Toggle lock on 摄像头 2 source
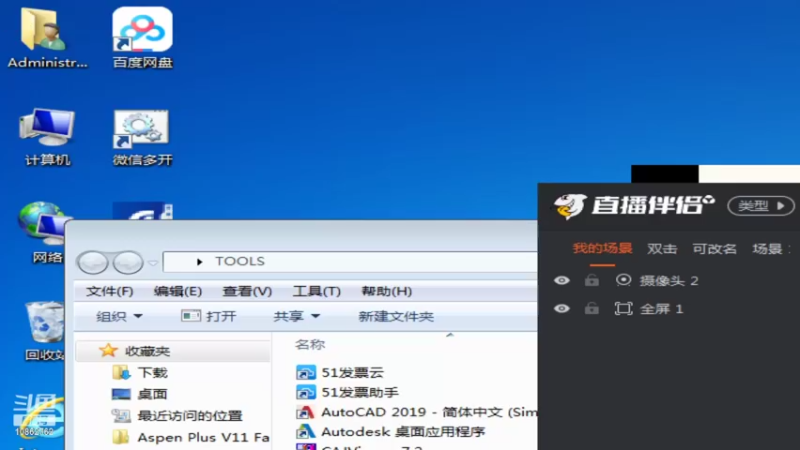The width and height of the screenshot is (800, 450). 592,280
